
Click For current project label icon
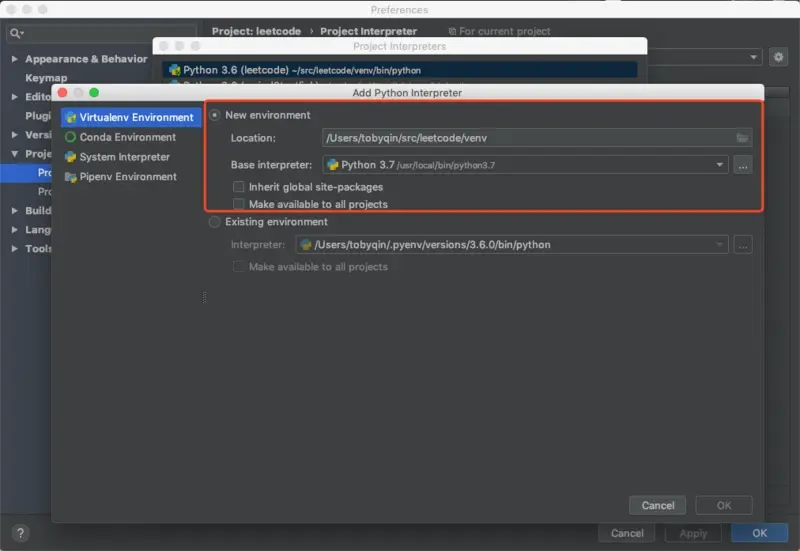pos(452,31)
